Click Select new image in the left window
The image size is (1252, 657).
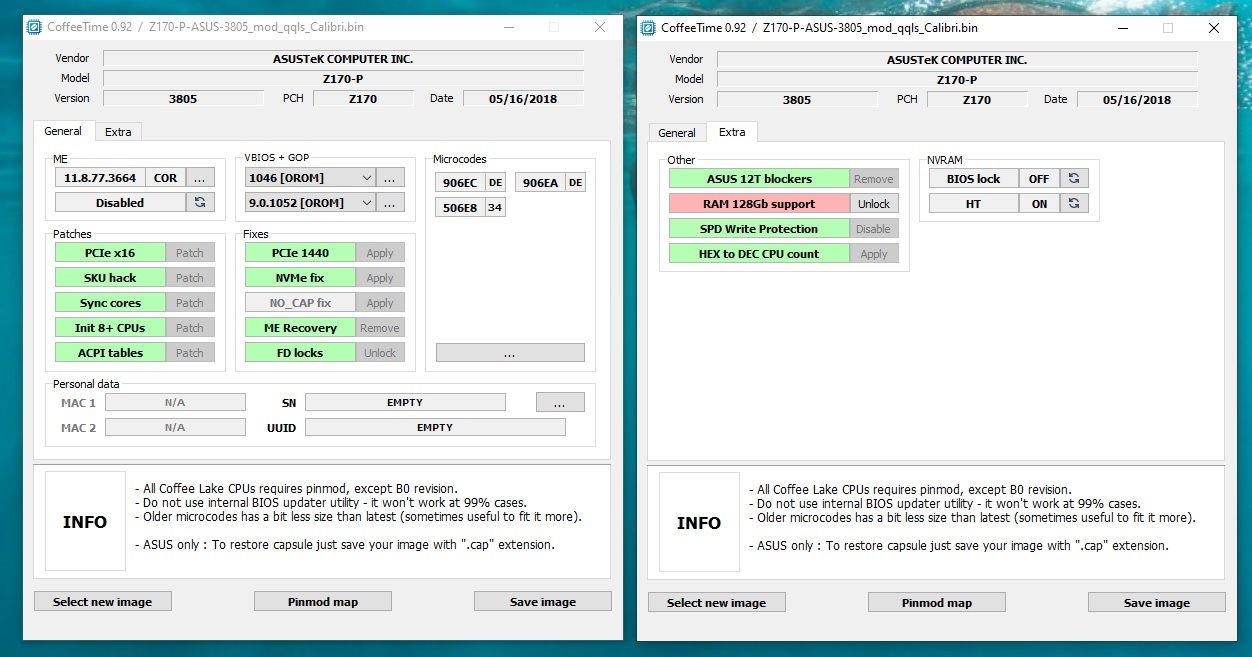102,601
